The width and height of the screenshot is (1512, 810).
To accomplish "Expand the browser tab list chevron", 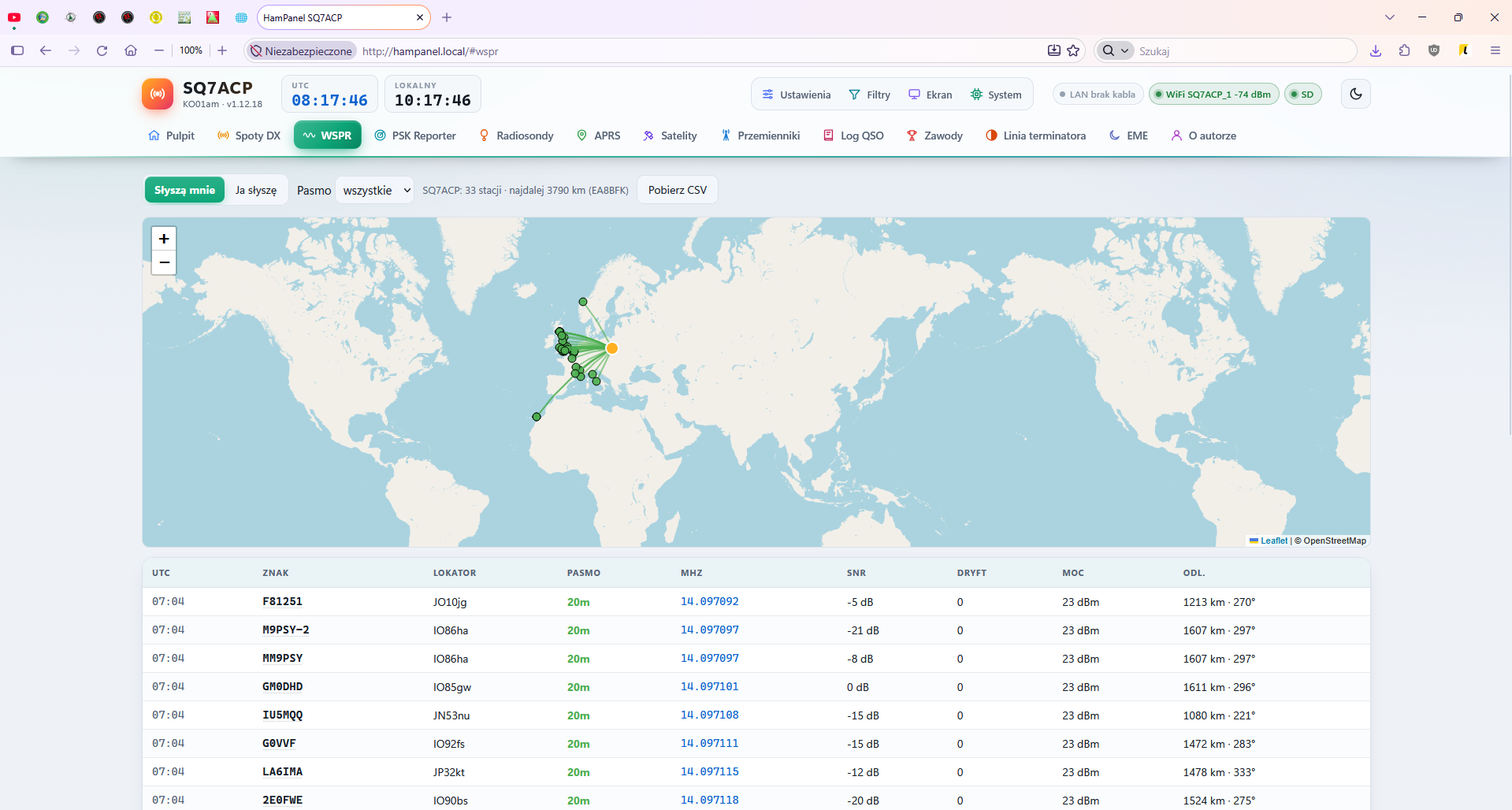I will pyautogui.click(x=1389, y=17).
